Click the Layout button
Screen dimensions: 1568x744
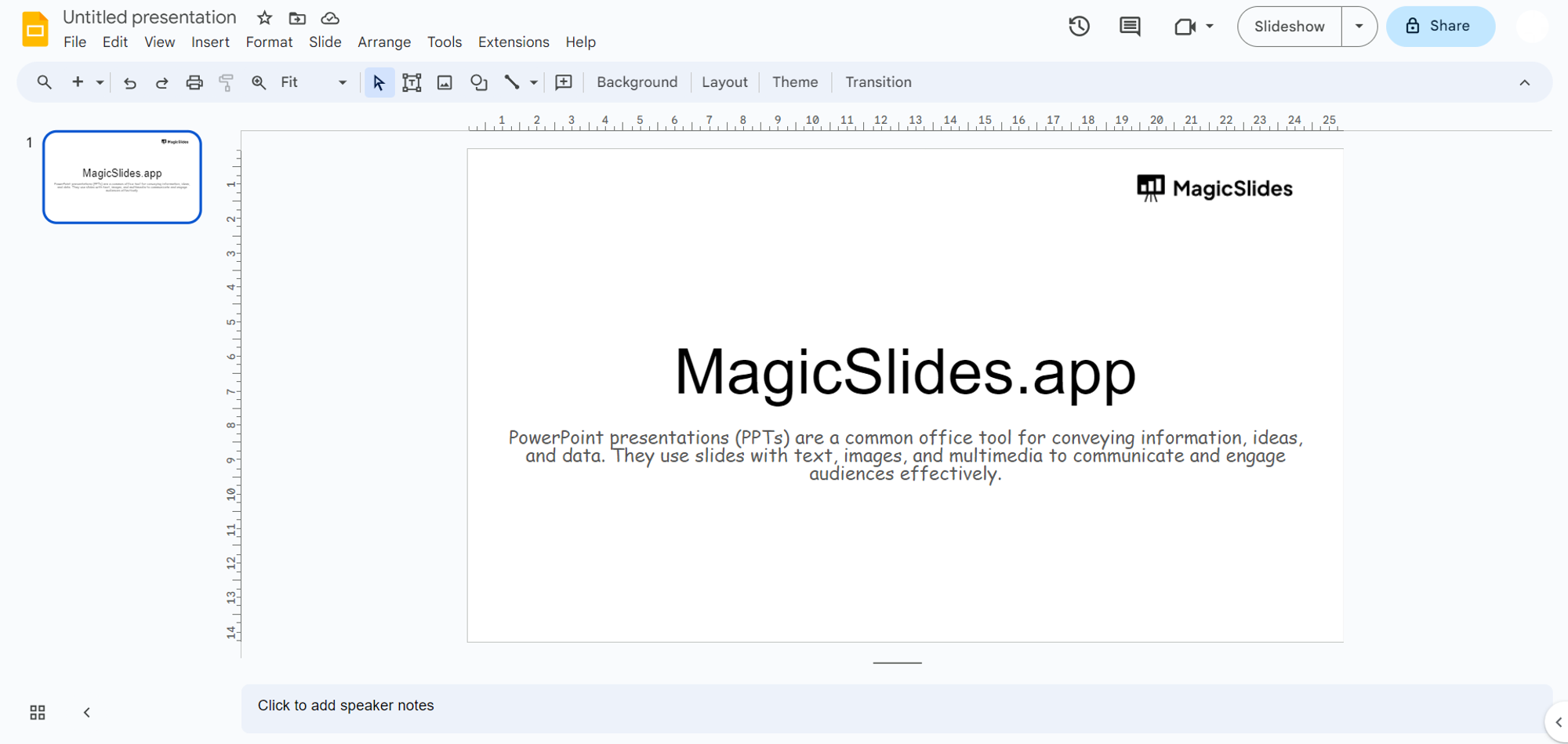pyautogui.click(x=724, y=82)
